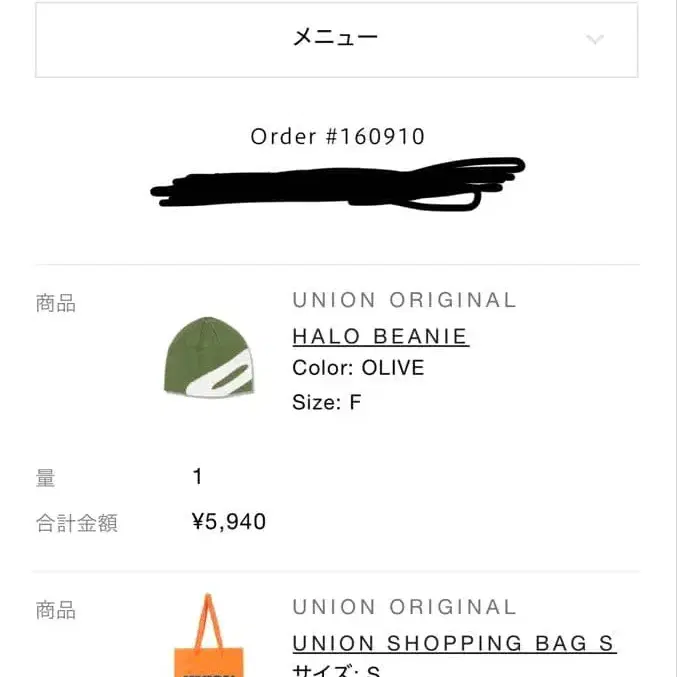
Task: Click UNION ORIGINAL brand above HALO BEANIE
Action: (x=404, y=300)
